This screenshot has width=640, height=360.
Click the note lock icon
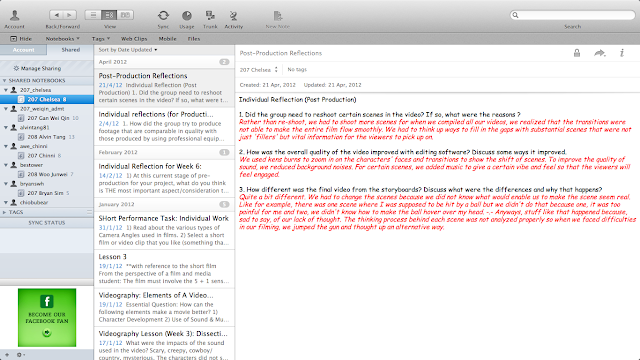point(577,53)
